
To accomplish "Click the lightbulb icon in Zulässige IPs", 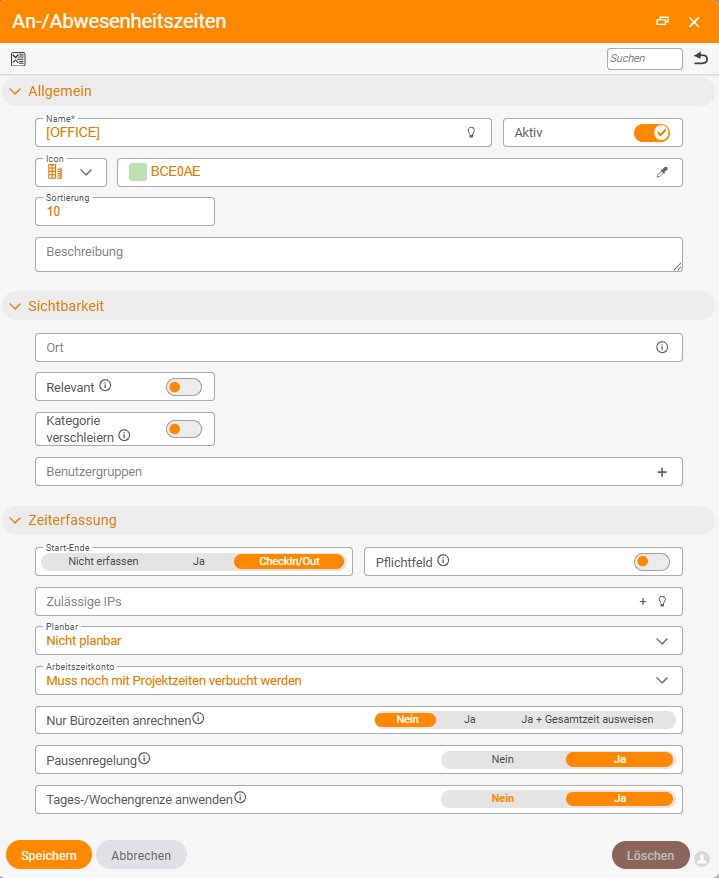I will [x=662, y=601].
